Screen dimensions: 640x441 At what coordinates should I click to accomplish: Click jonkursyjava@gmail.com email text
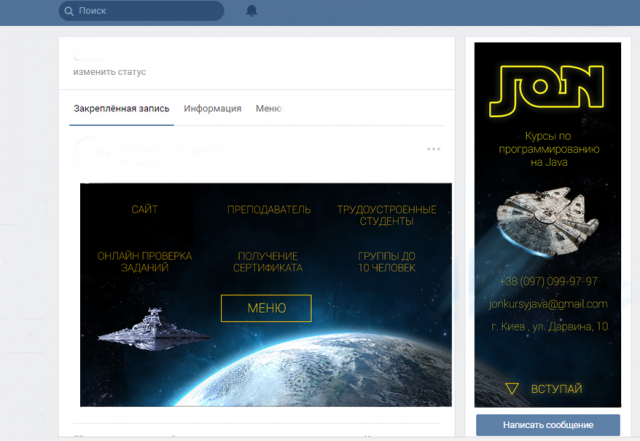click(548, 304)
